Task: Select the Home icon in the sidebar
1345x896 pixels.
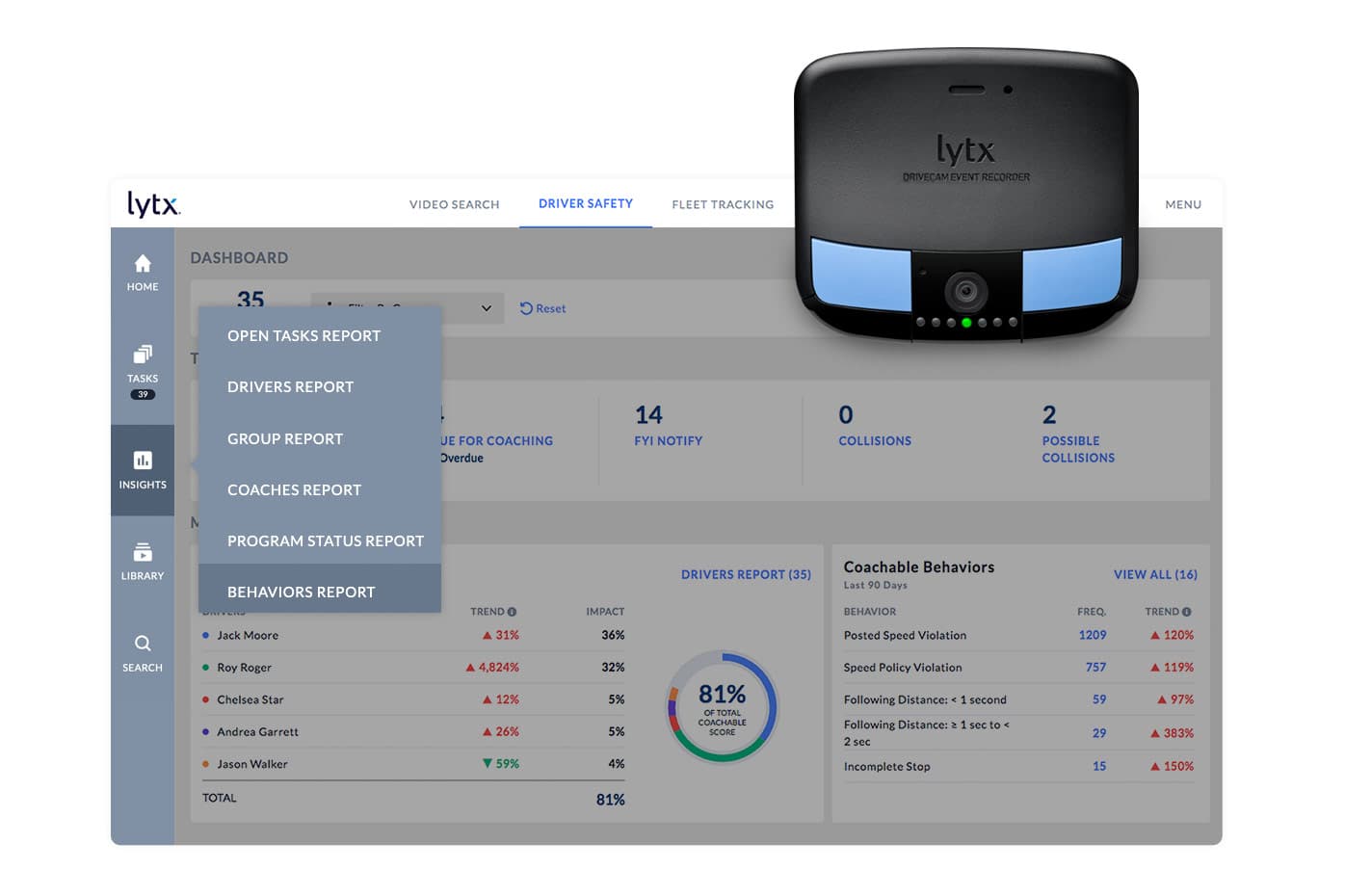Action: 142,270
